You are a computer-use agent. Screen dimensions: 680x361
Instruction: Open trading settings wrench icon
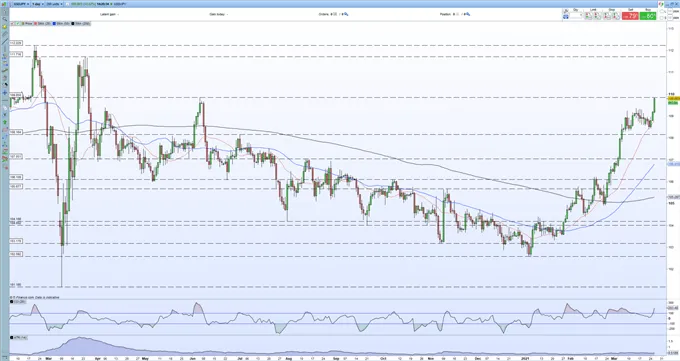[566, 11]
